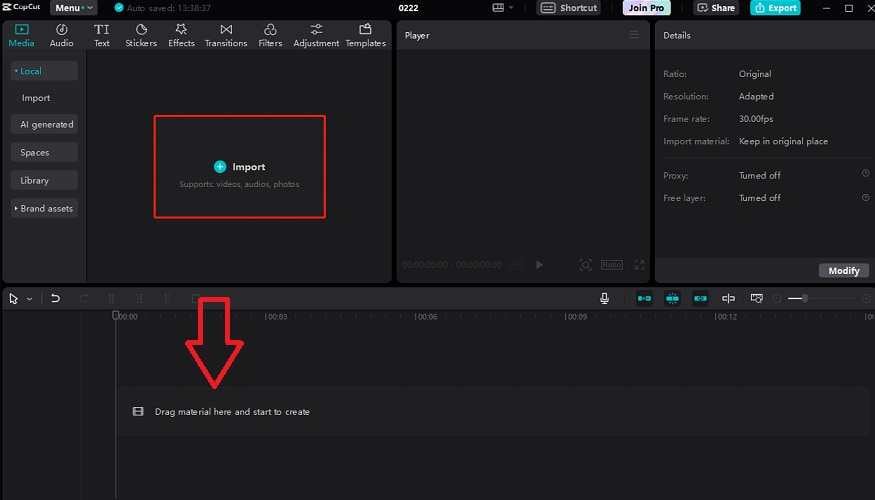Open the layout selector dropdown
This screenshot has height=500, width=875.
[502, 8]
